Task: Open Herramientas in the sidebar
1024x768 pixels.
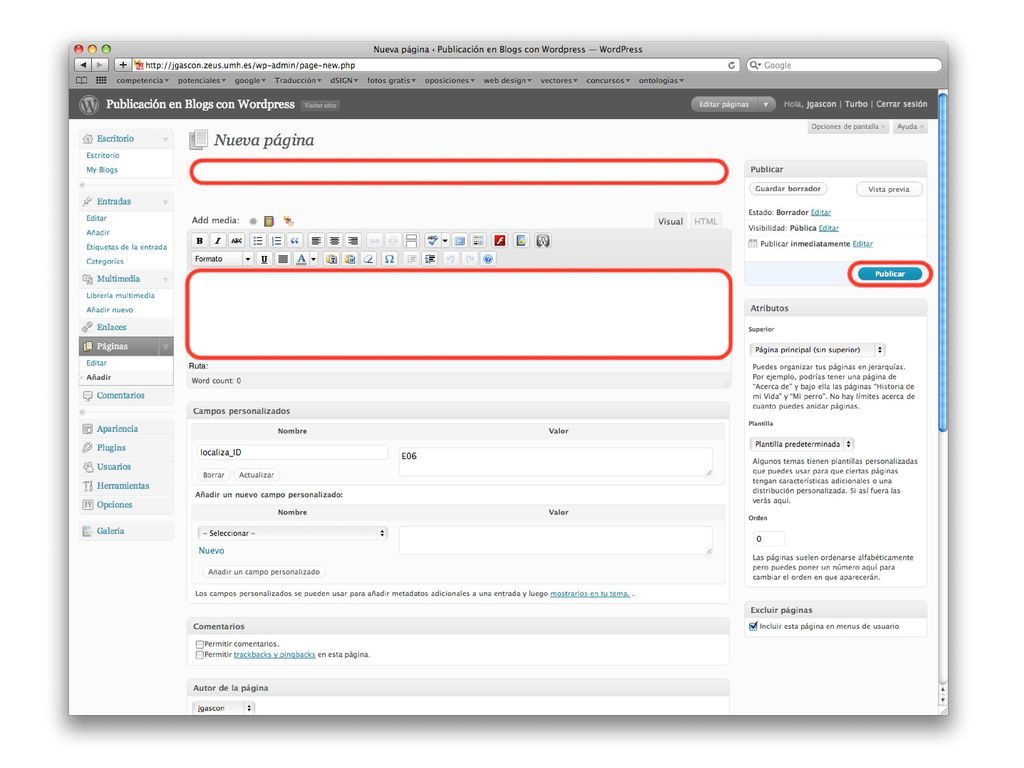Action: (123, 486)
